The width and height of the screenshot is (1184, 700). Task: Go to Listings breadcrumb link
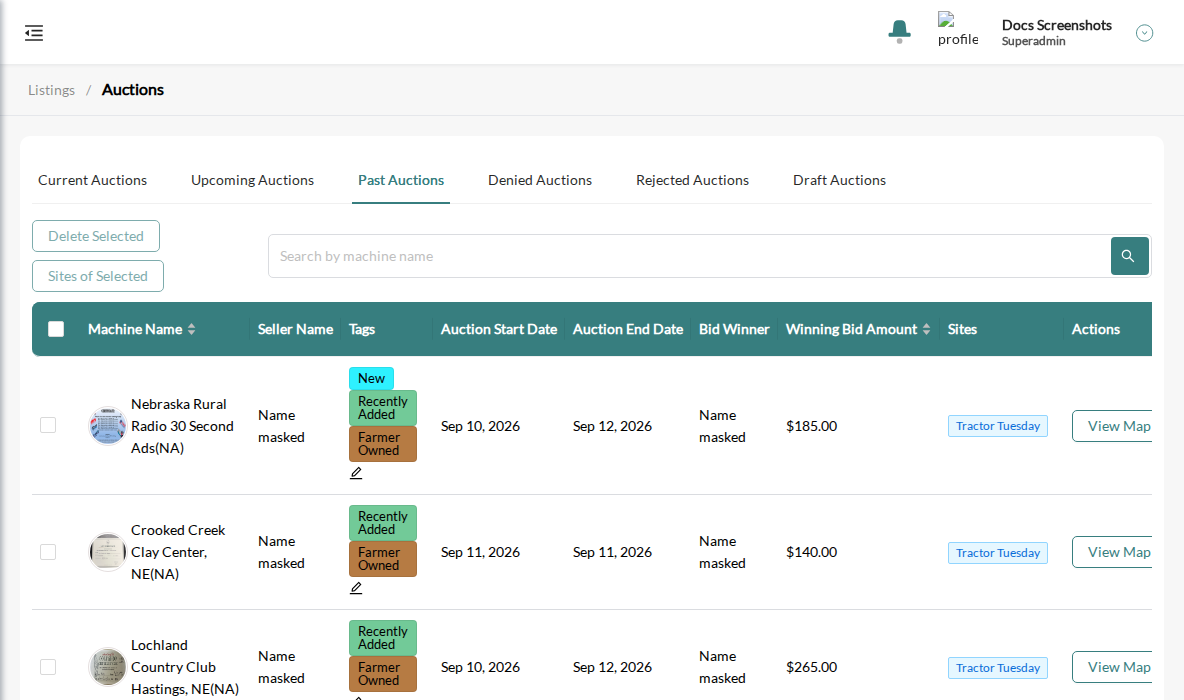(x=51, y=90)
